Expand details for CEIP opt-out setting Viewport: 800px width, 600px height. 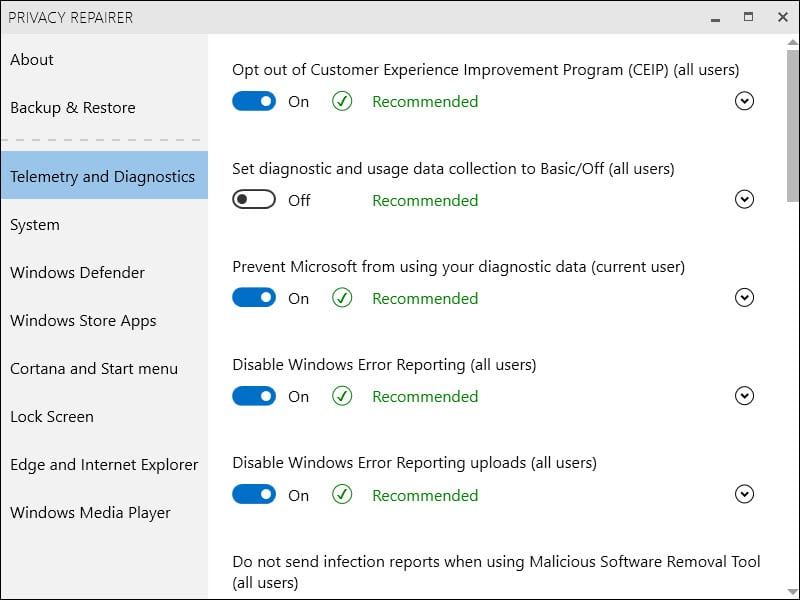[x=744, y=101]
